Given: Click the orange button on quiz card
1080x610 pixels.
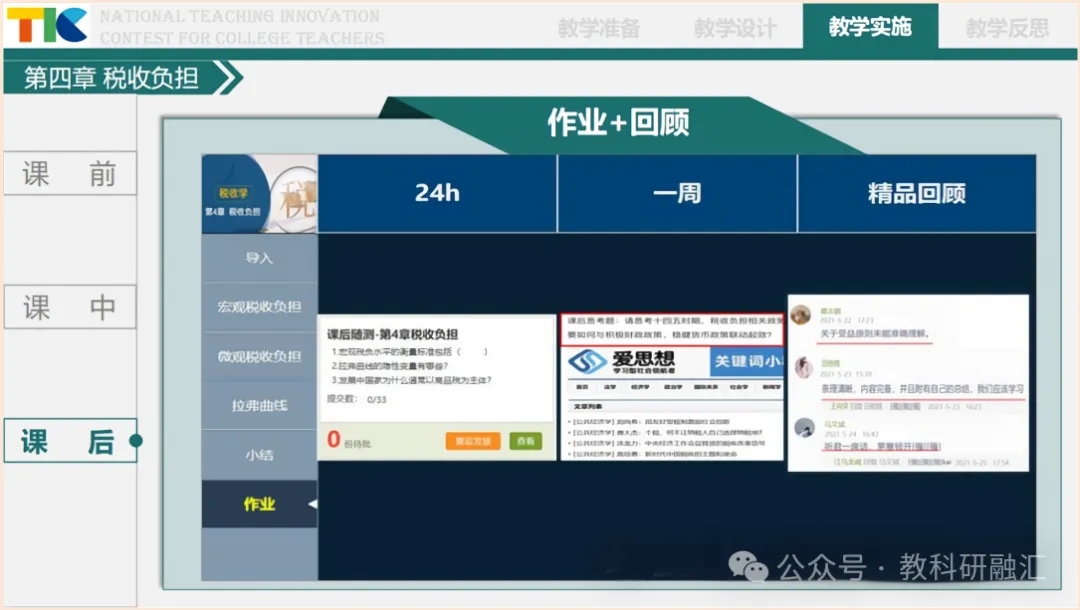Looking at the screenshot, I should (x=473, y=441).
